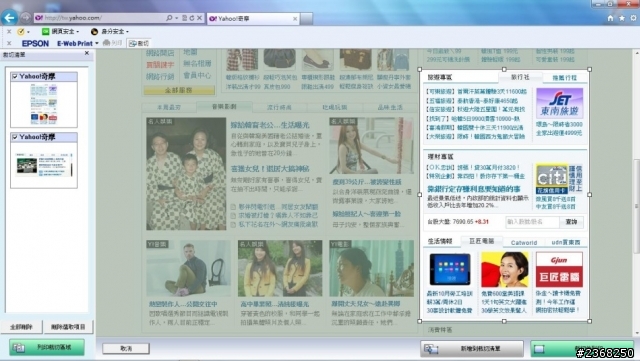The width and height of the screenshot is (640, 361).
Task: Open favorites star icon
Action: 622,18
